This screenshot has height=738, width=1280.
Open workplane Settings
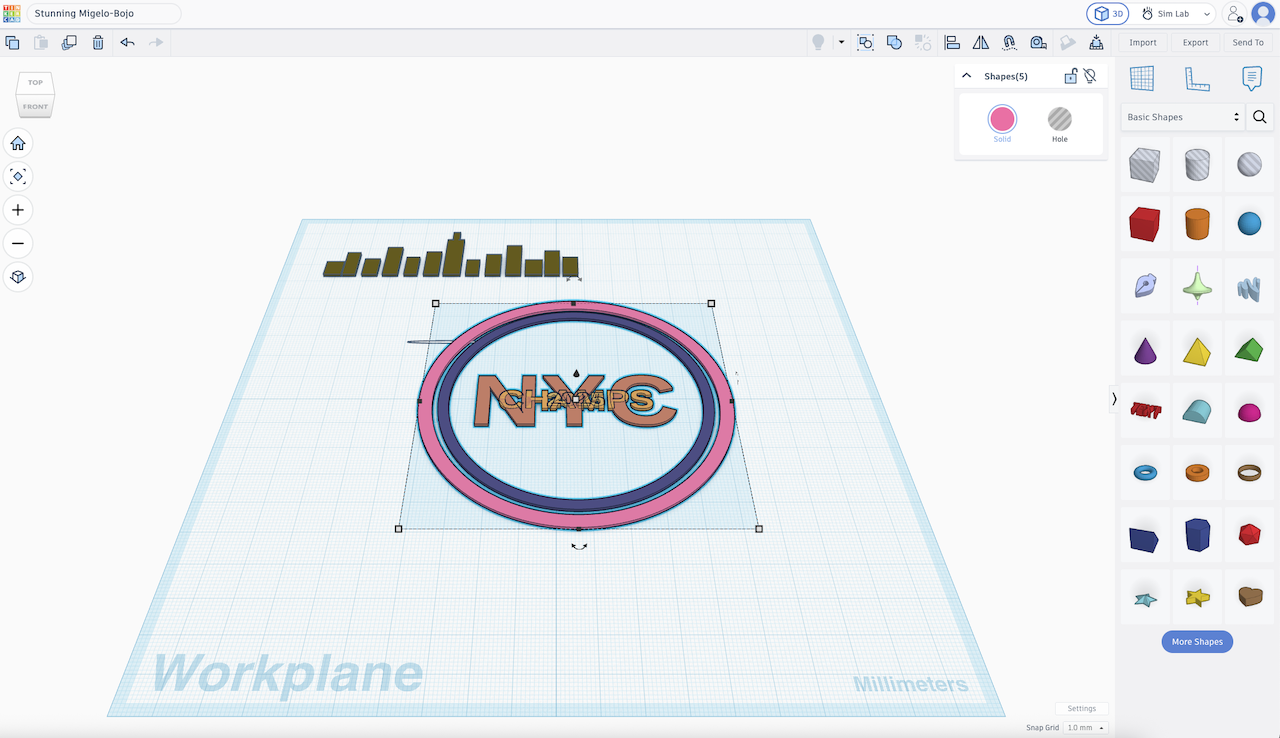point(1081,709)
